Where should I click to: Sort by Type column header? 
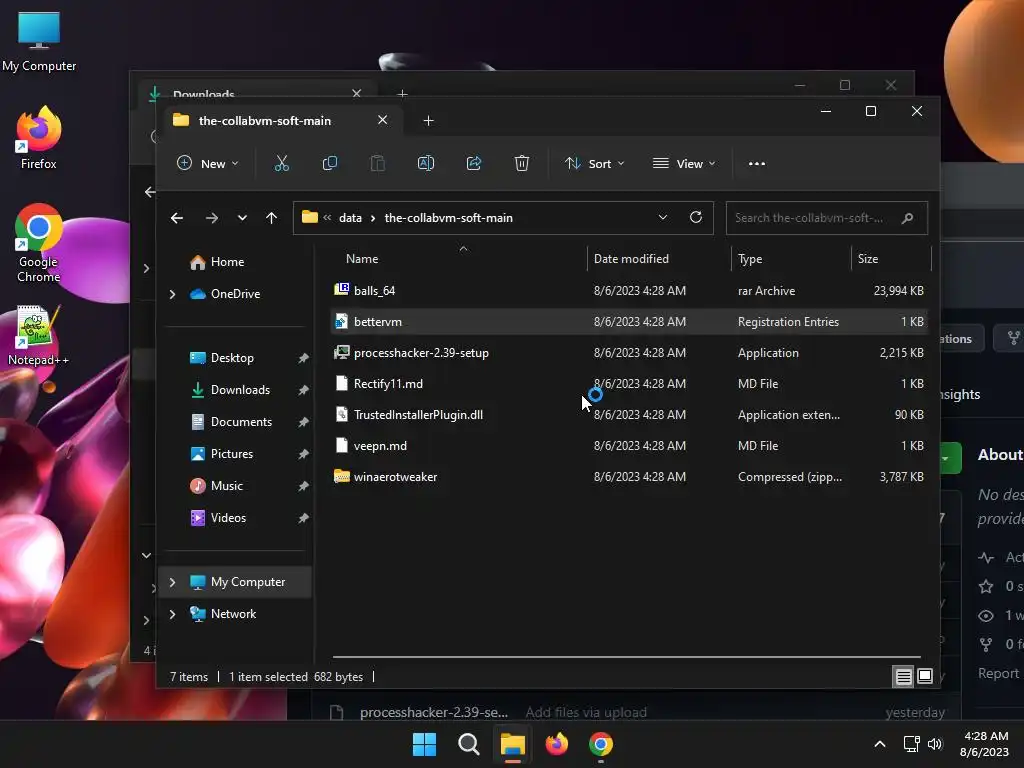coord(750,259)
